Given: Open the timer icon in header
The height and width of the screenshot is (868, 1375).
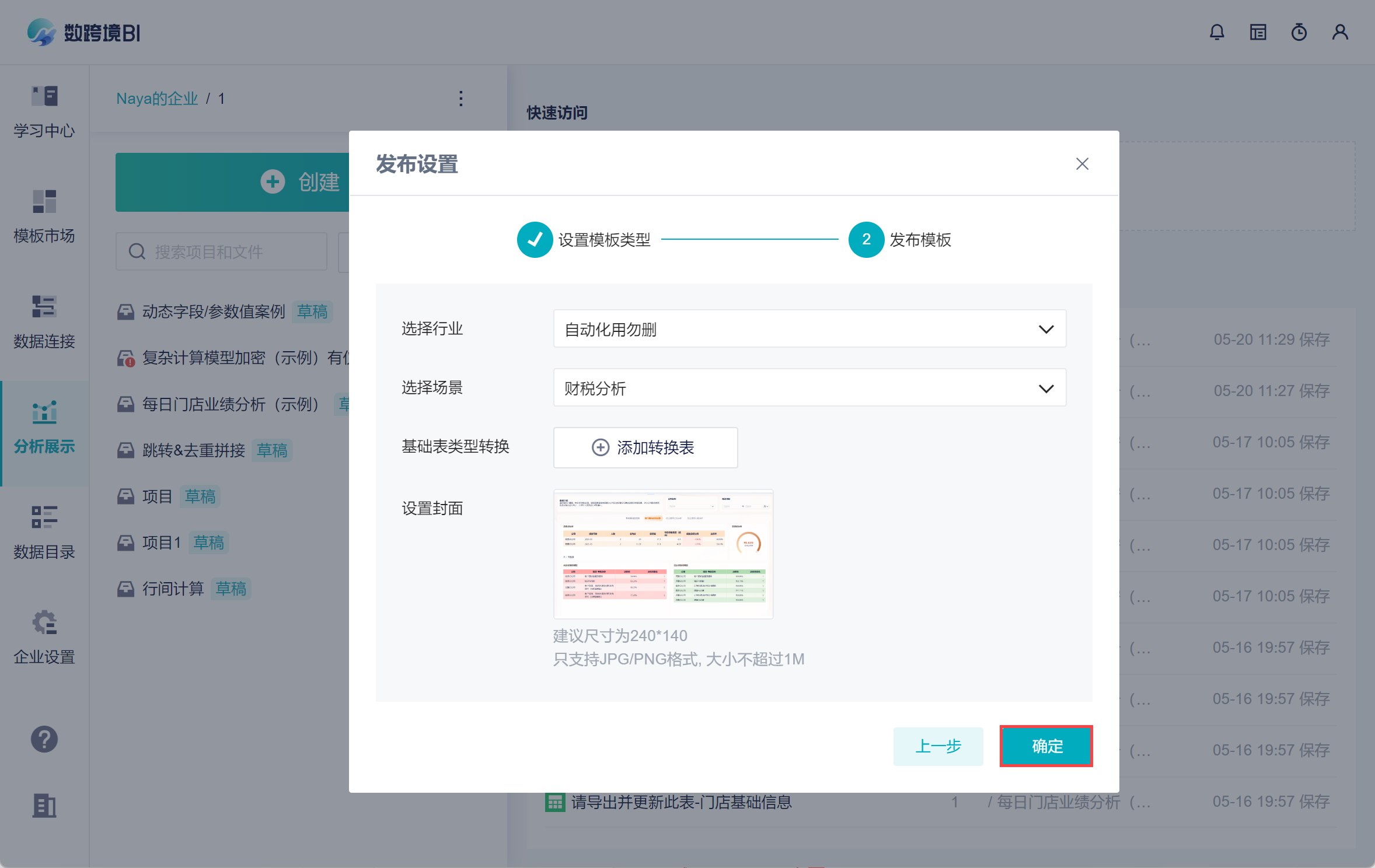Looking at the screenshot, I should pos(1299,32).
